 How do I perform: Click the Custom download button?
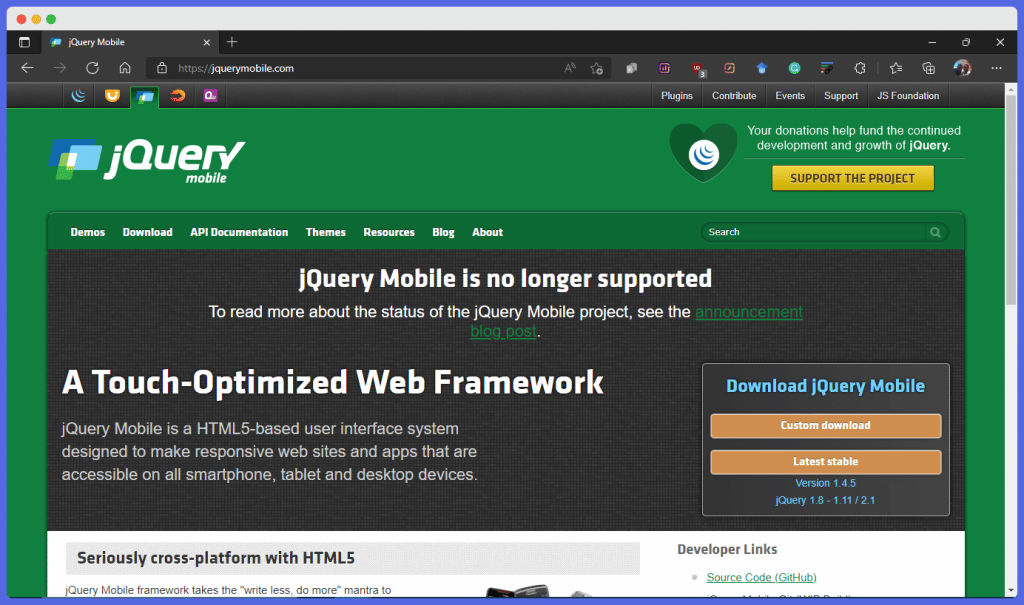[x=825, y=426]
